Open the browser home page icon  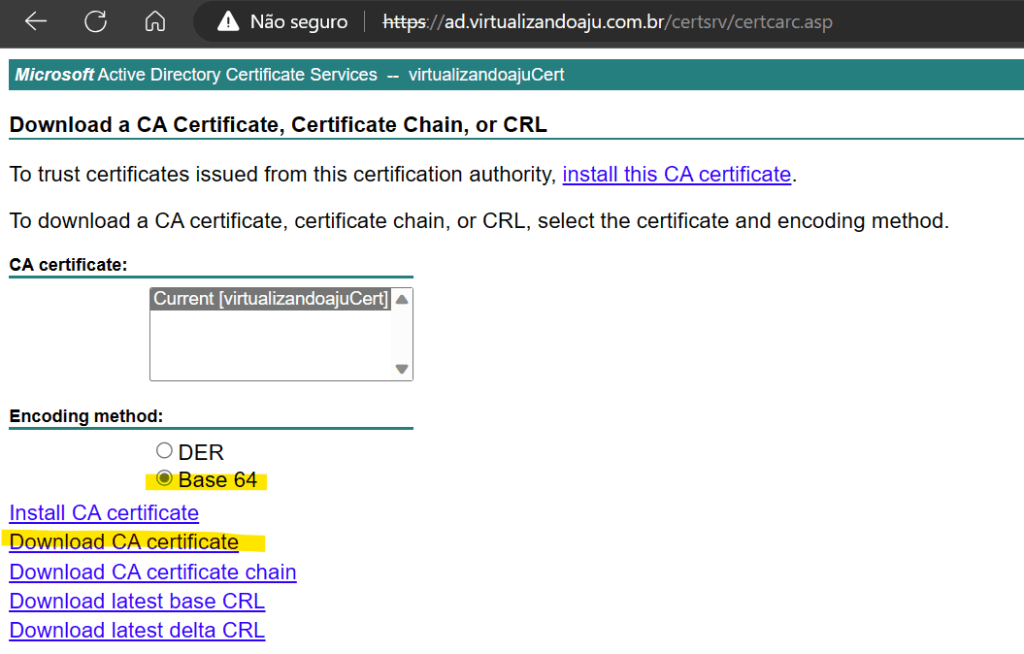coord(154,21)
